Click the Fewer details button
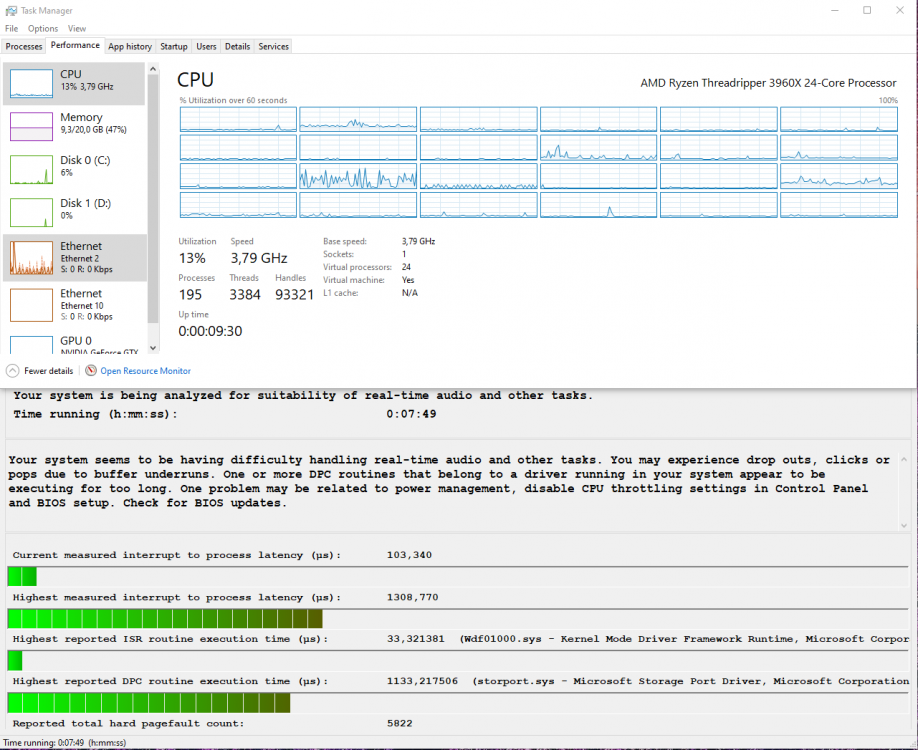Image resolution: width=918 pixels, height=750 pixels. coord(40,371)
